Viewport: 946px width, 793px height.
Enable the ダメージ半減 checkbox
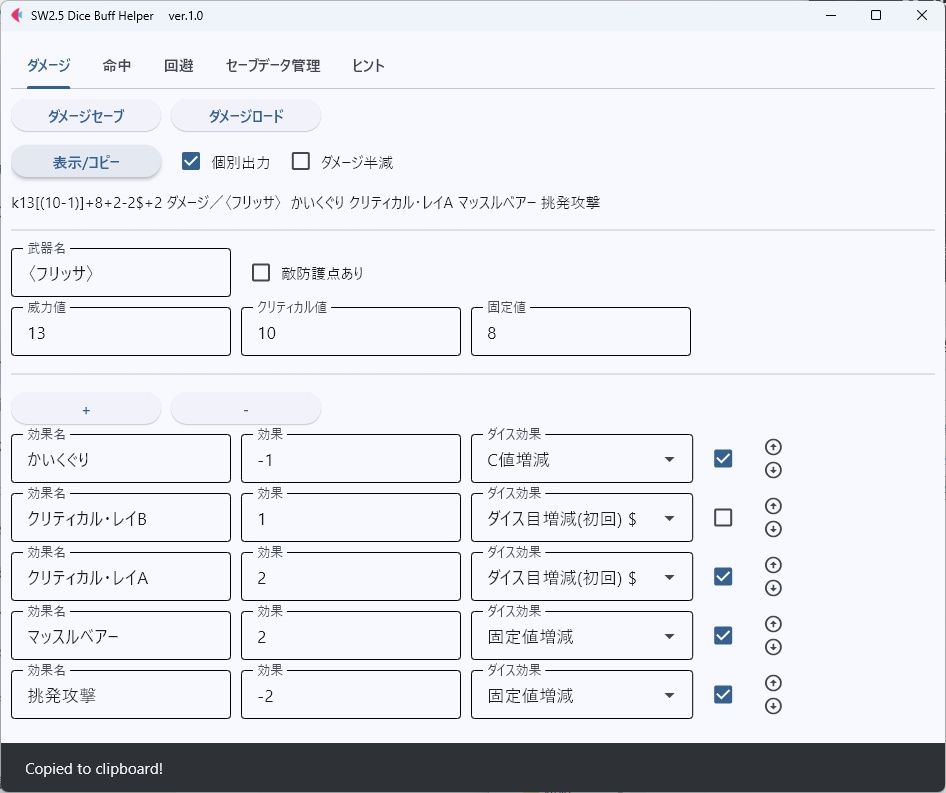pyautogui.click(x=301, y=161)
